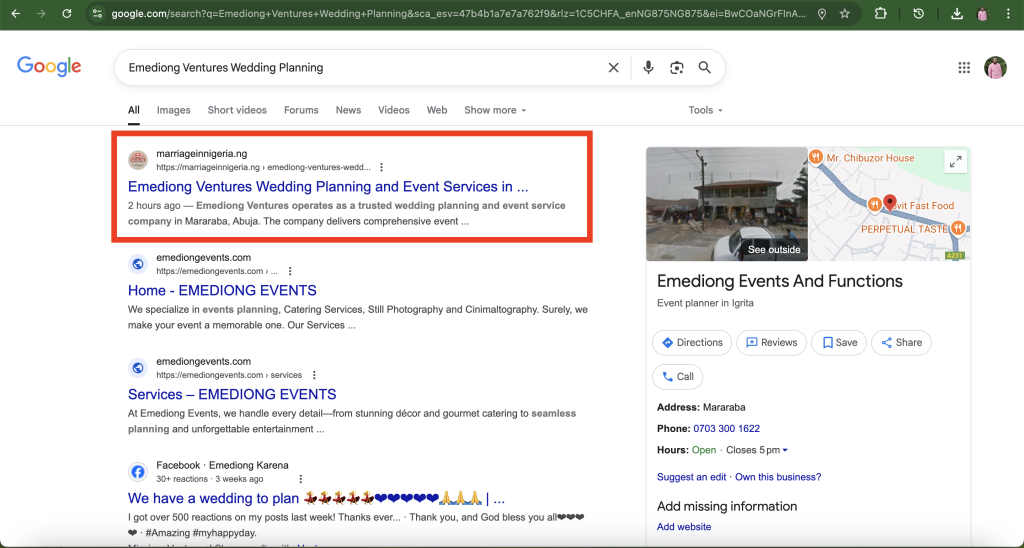The height and width of the screenshot is (548, 1024).
Task: Switch to the Videos tab
Action: coord(394,110)
